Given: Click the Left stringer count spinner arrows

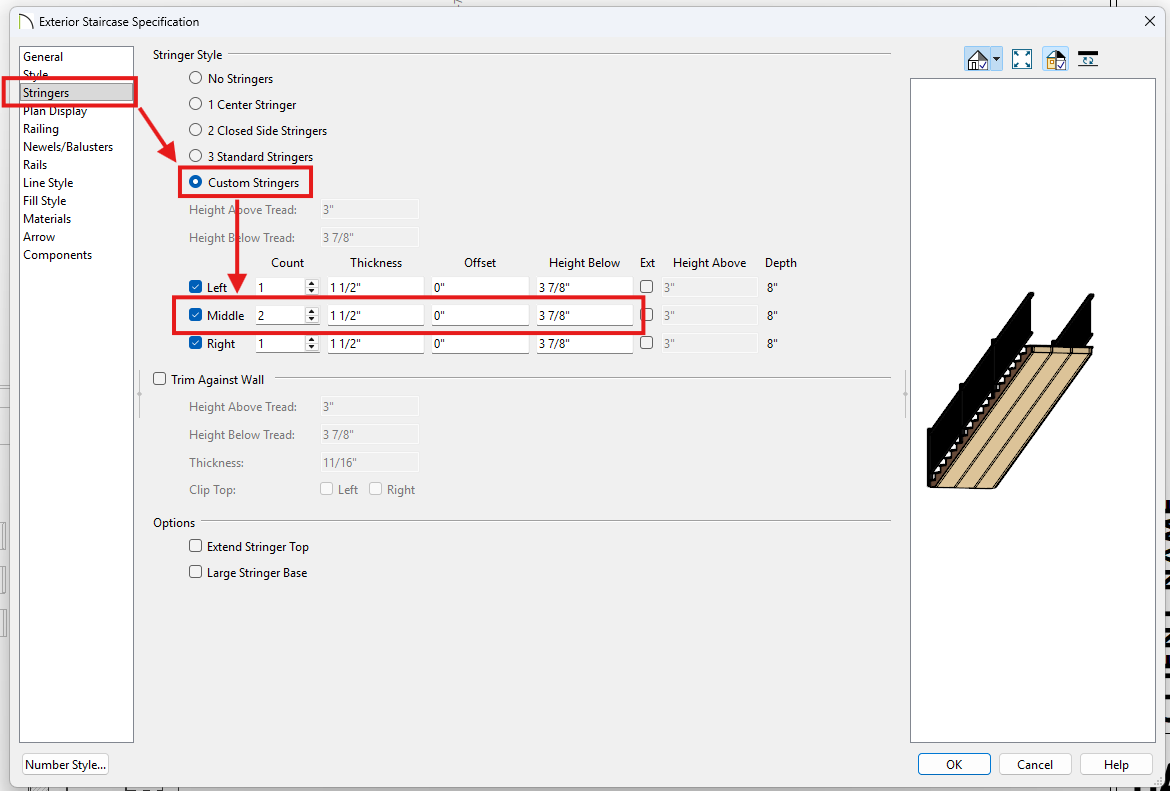Looking at the screenshot, I should (x=312, y=287).
